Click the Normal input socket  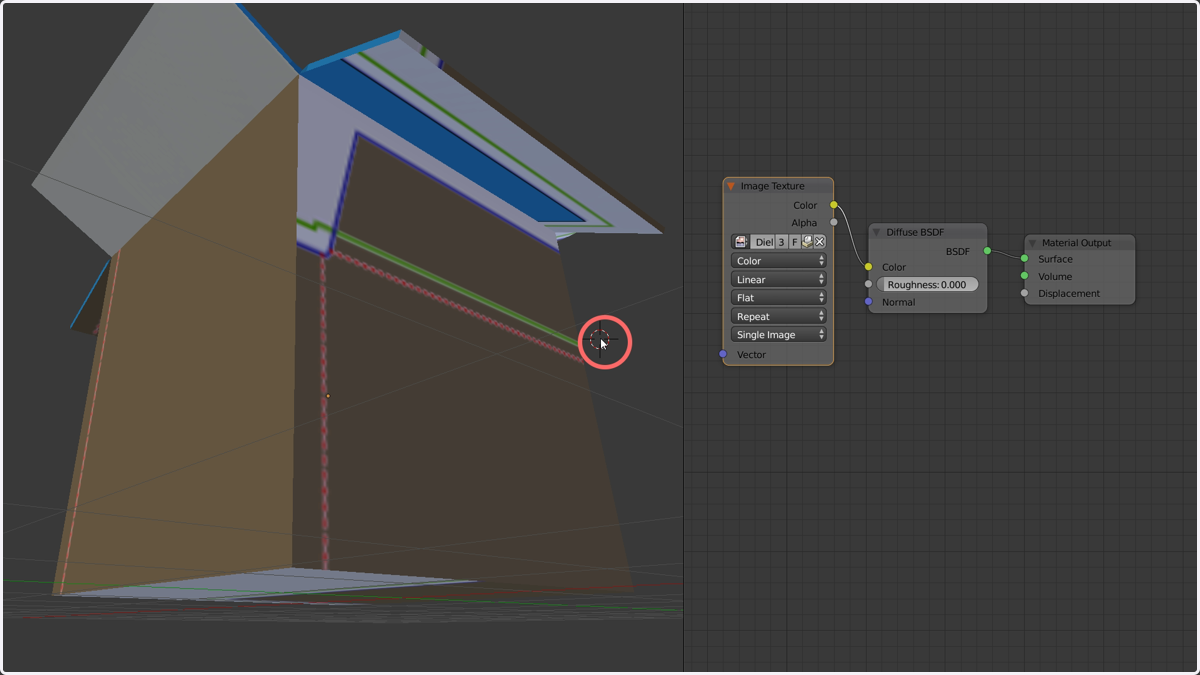tap(868, 302)
